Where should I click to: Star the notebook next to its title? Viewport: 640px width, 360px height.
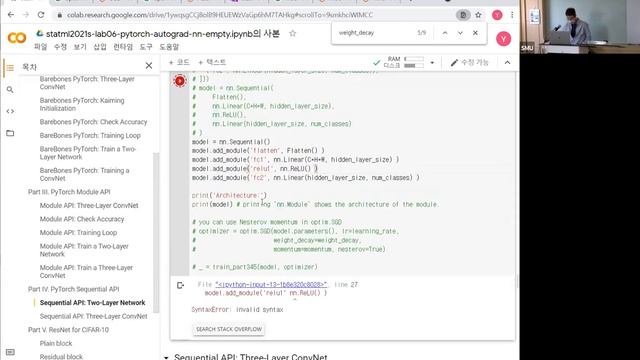[x=292, y=33]
